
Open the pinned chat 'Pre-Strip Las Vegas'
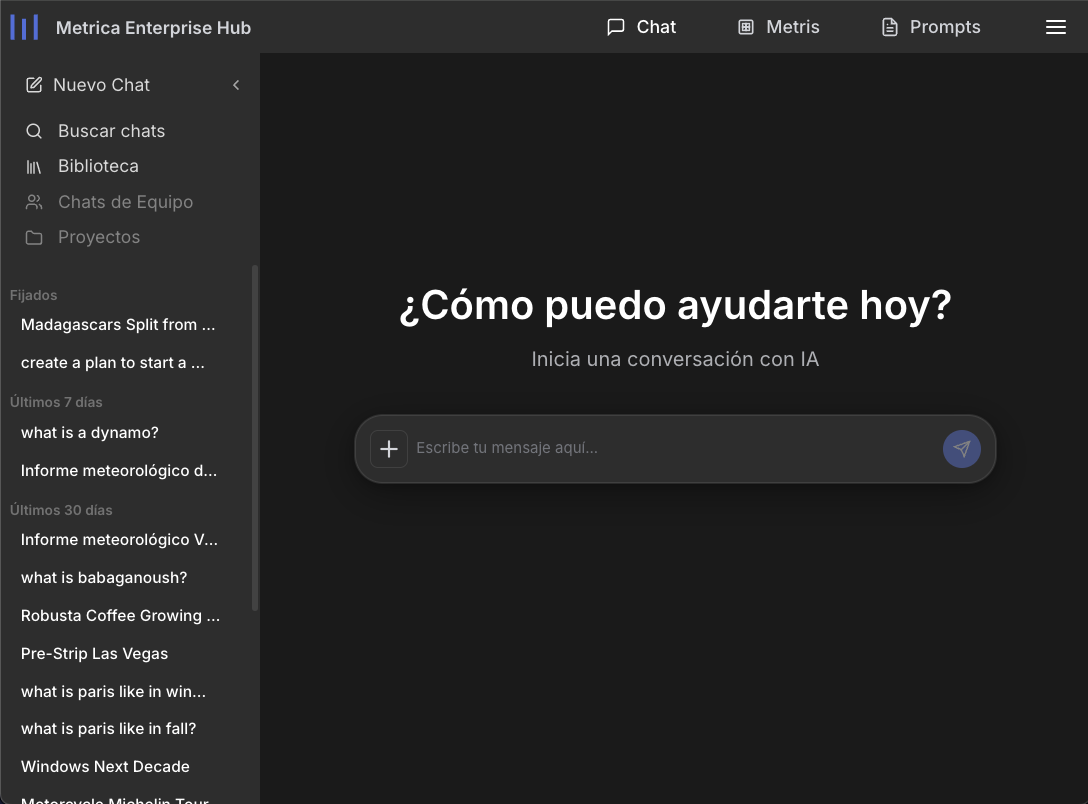94,653
